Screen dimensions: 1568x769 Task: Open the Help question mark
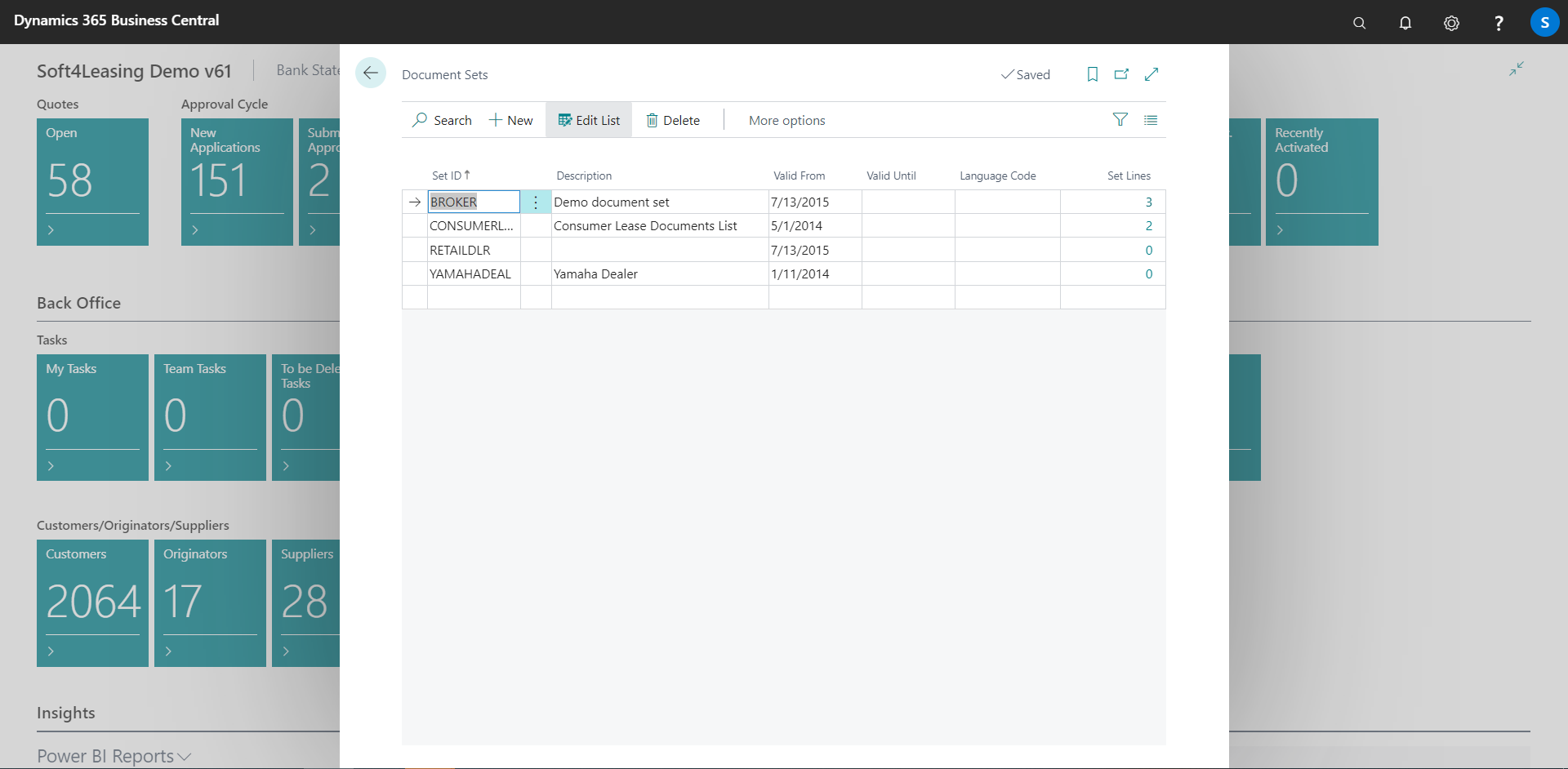pos(1499,22)
